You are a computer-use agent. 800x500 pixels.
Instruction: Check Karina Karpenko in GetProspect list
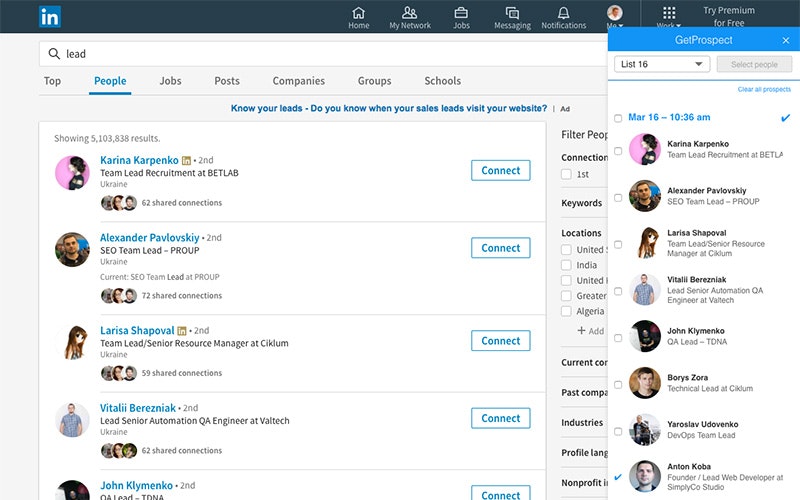(x=618, y=151)
